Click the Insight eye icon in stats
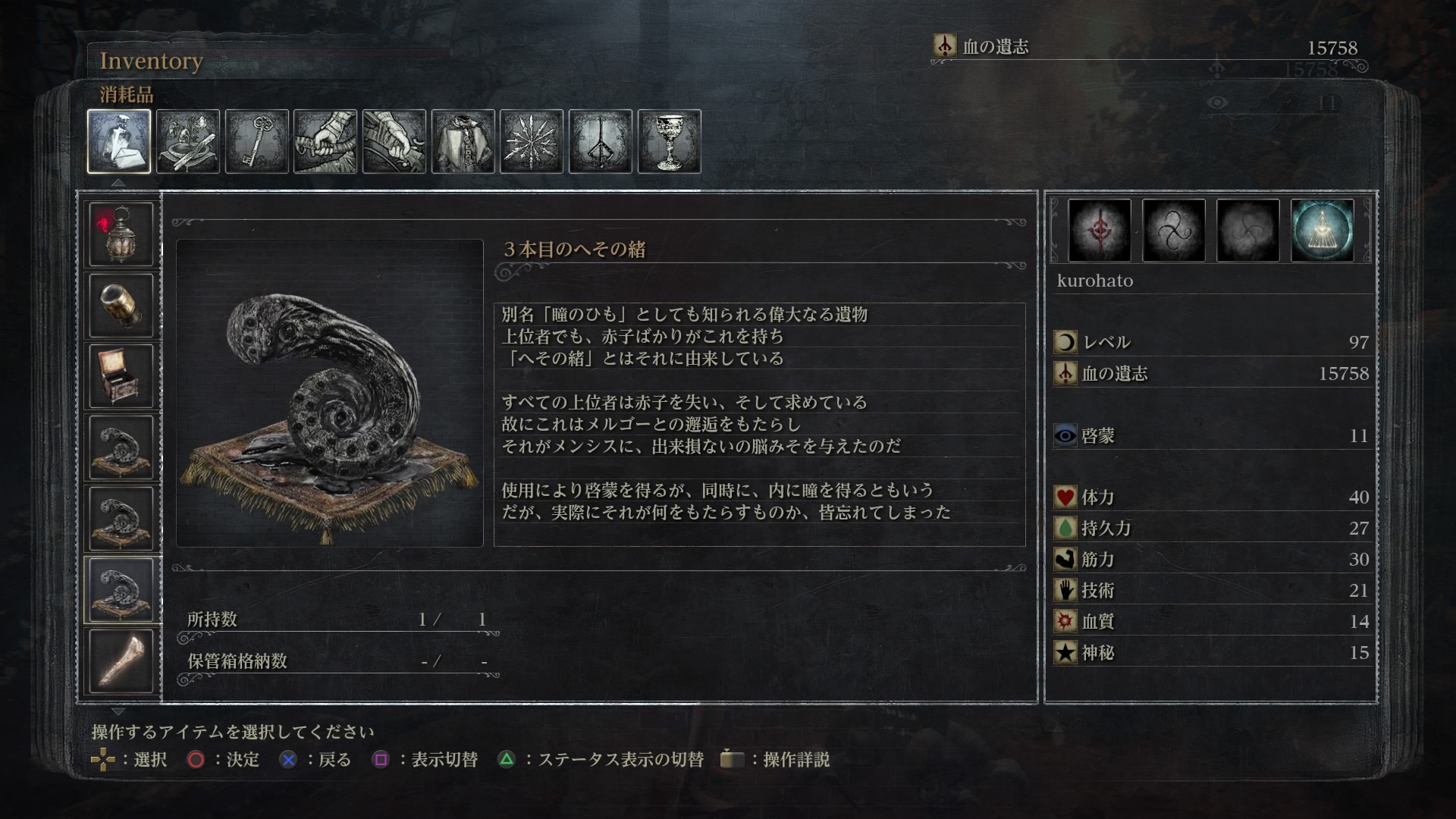The height and width of the screenshot is (819, 1456). (x=1065, y=435)
